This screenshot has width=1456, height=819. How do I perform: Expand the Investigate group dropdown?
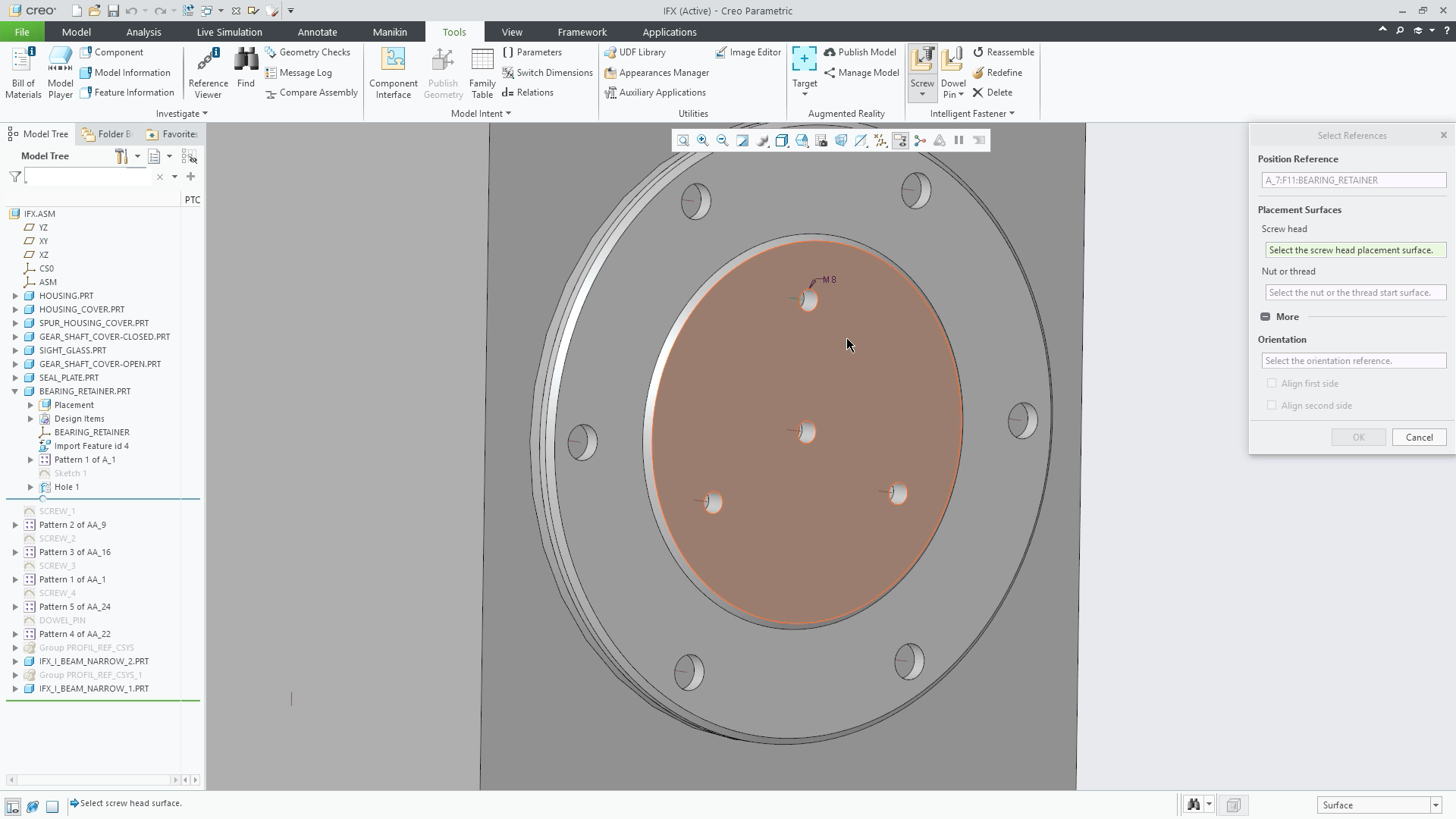pyautogui.click(x=182, y=114)
